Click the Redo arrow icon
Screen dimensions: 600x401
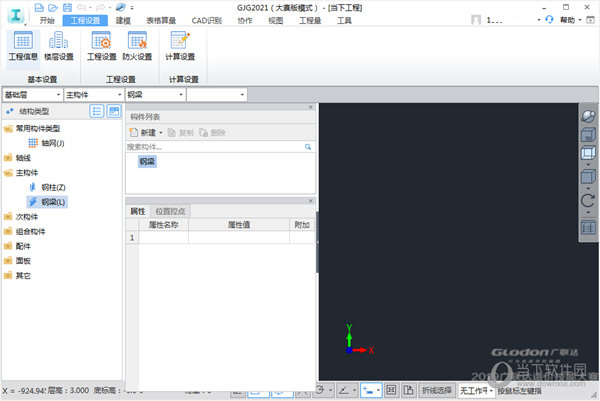(101, 7)
